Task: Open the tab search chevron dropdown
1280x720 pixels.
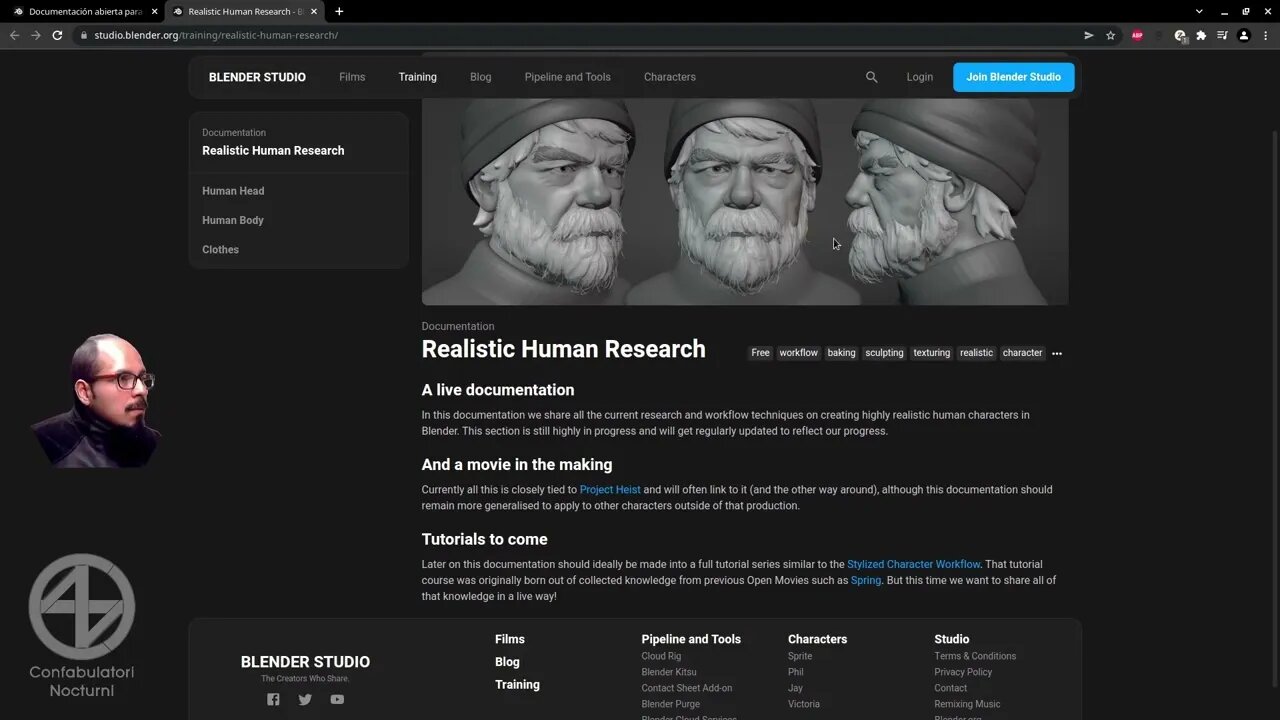Action: 1199,12
